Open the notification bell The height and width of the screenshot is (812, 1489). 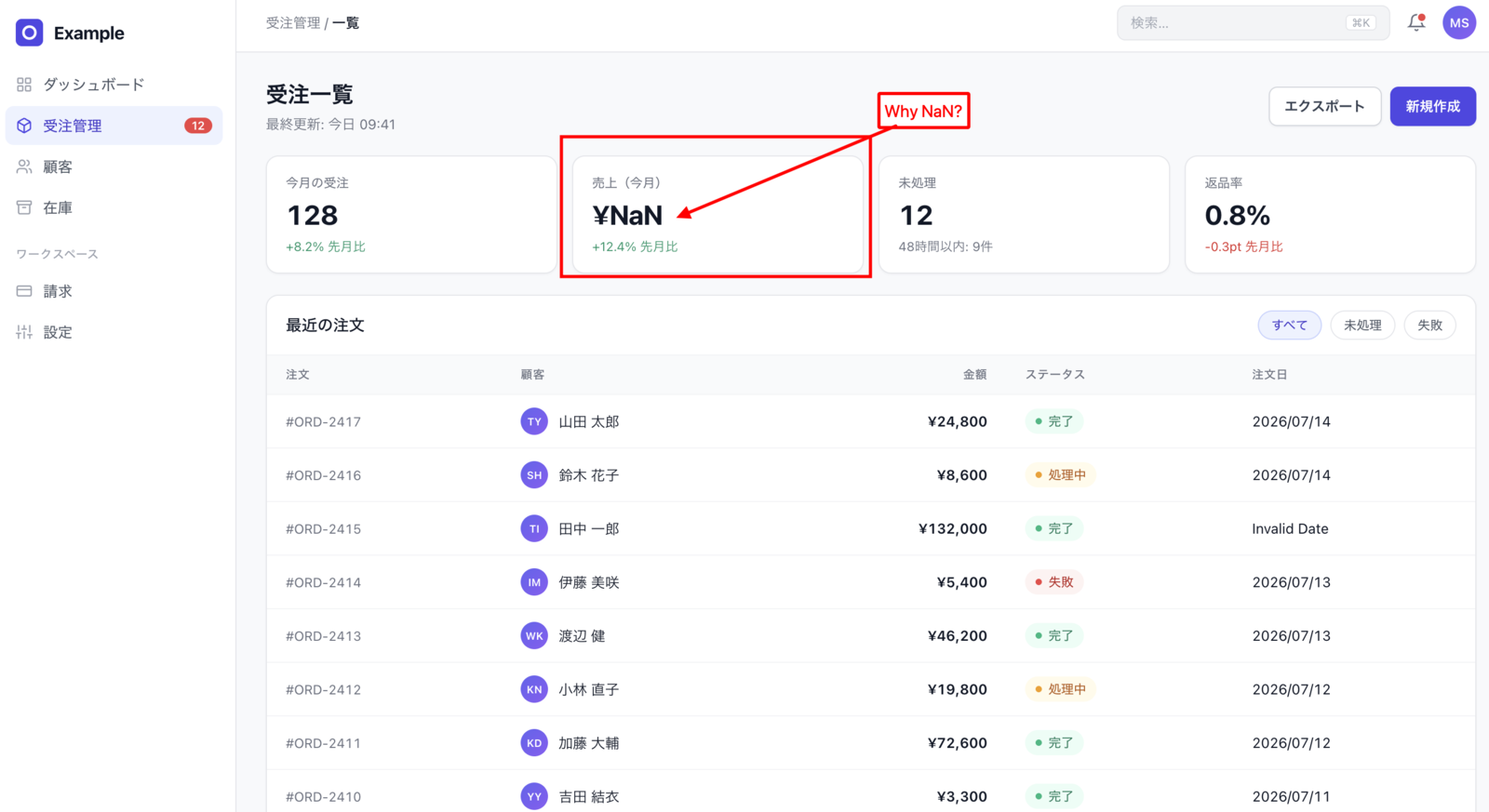point(1416,22)
